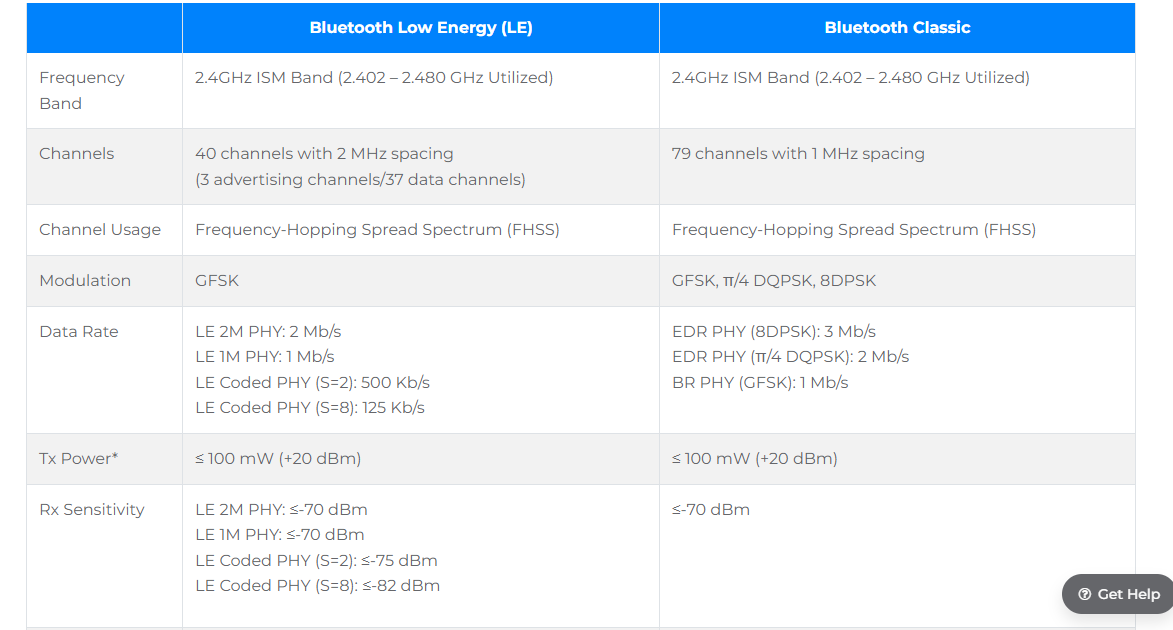Click the "LE 2M PHY: 2 Mb/s" line
1173x630 pixels.
[x=268, y=332]
